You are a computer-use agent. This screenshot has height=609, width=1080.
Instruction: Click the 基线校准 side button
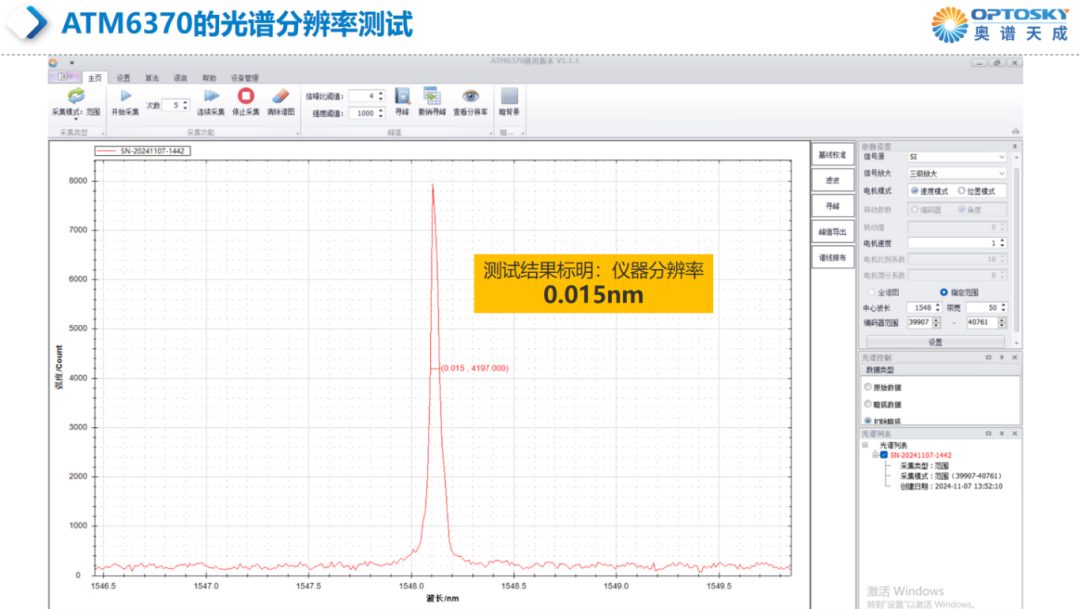[x=833, y=155]
